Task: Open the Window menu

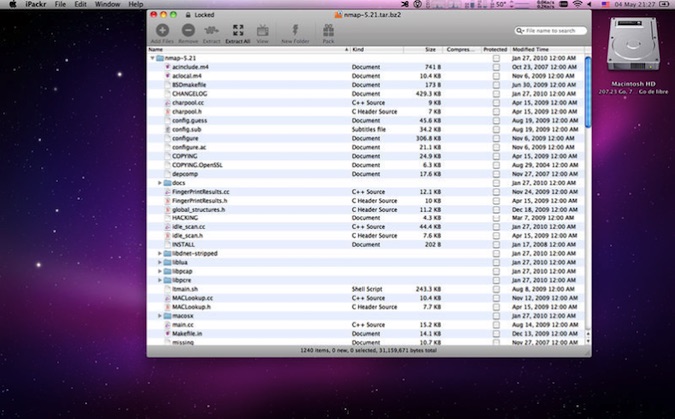Action: coord(108,5)
